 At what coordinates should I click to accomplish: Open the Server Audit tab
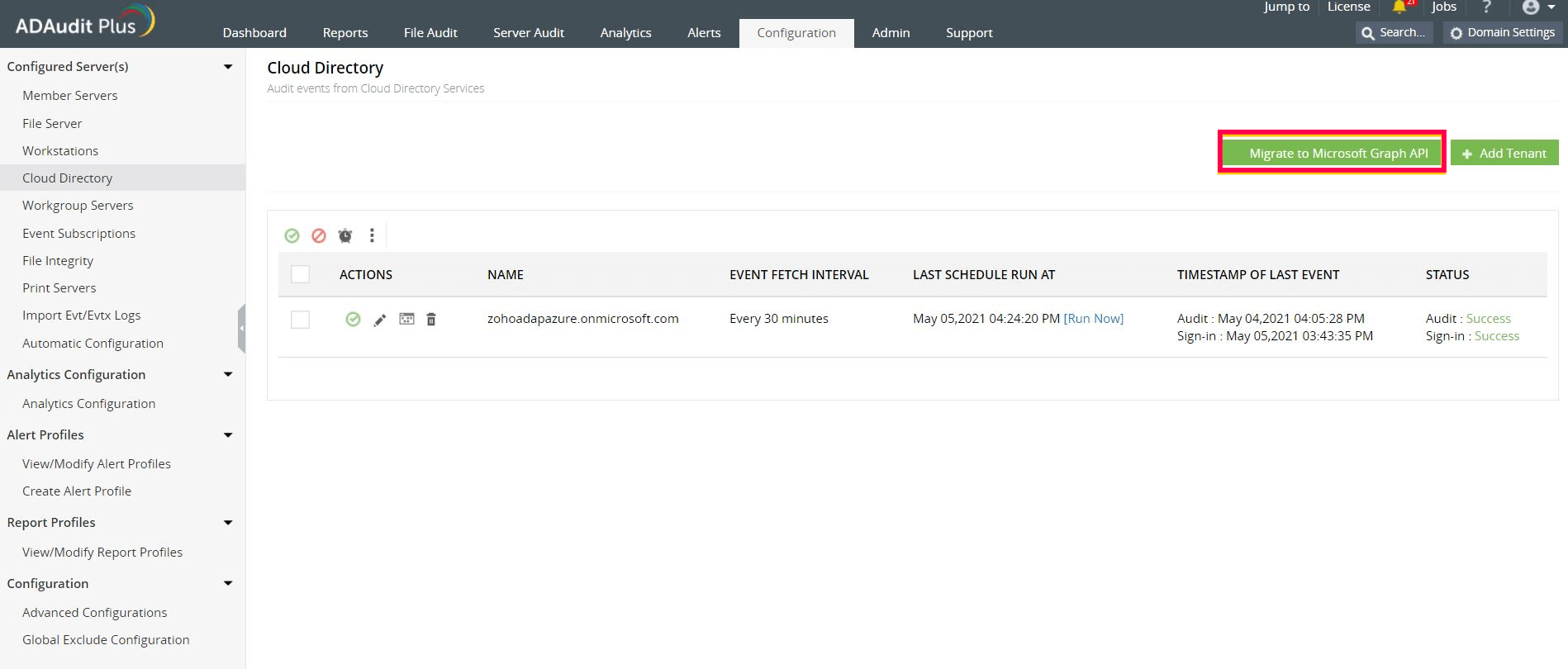529,33
